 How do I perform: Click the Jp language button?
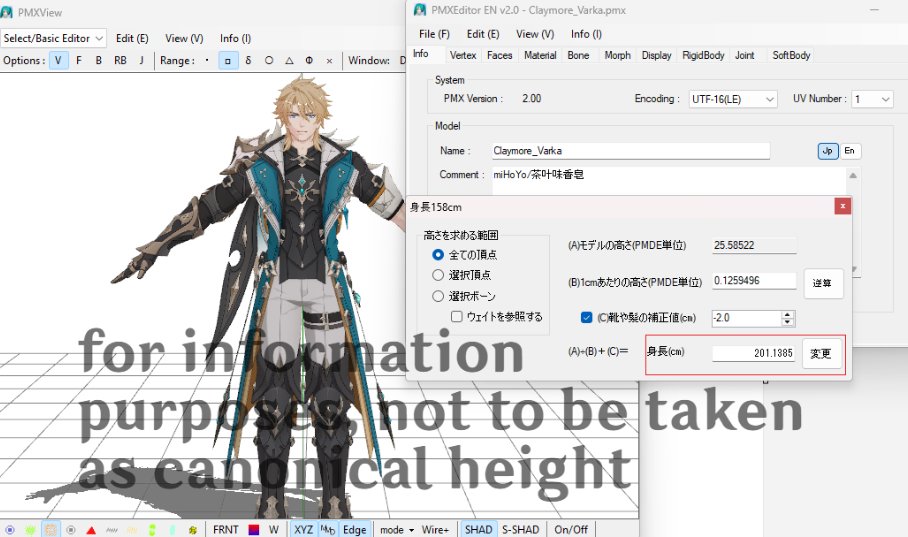pyautogui.click(x=828, y=151)
